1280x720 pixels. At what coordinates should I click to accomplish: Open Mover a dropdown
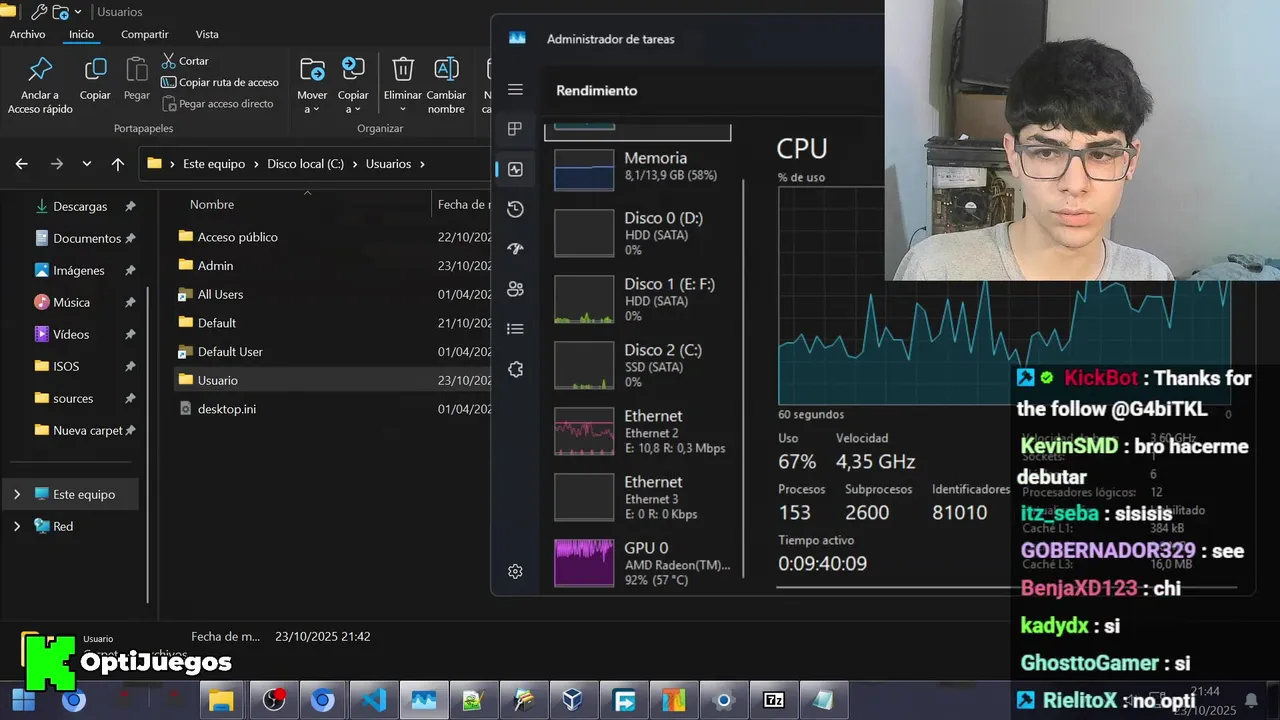tap(312, 102)
